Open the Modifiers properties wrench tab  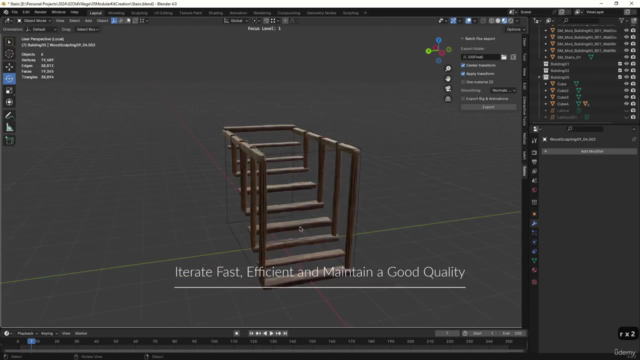tap(534, 224)
